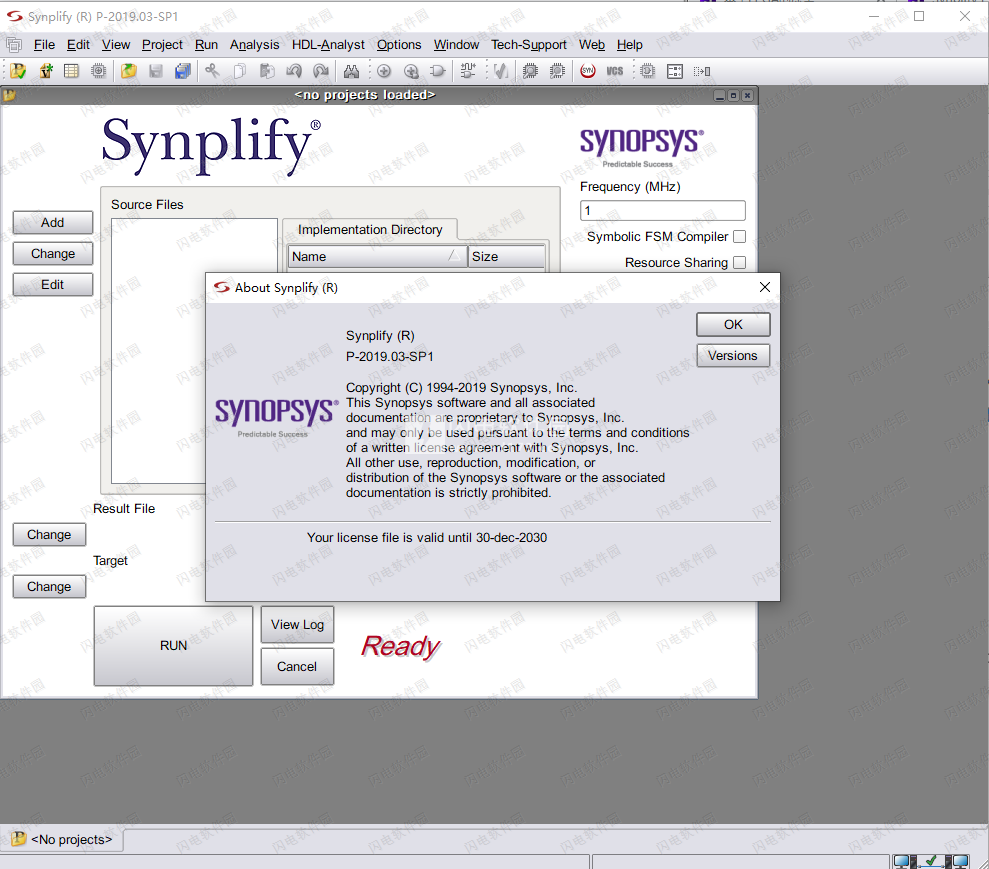This screenshot has width=989, height=869.
Task: Minimize the no projects loaded panel
Action: click(719, 96)
